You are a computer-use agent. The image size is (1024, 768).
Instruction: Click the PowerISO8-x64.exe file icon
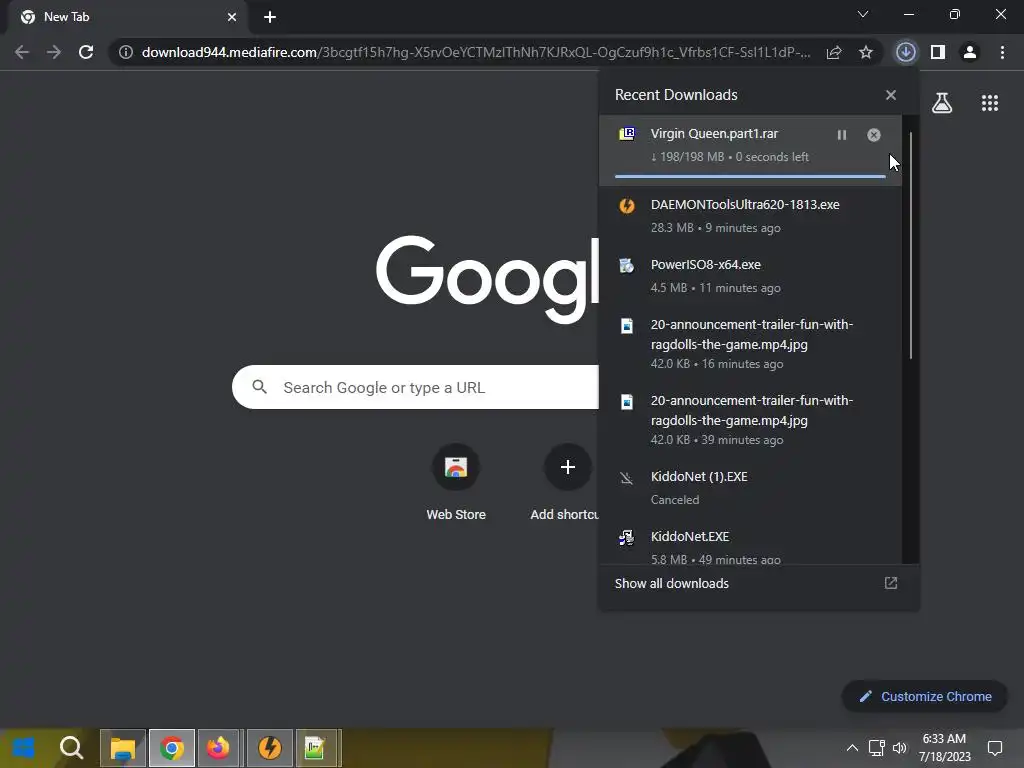tap(627, 266)
